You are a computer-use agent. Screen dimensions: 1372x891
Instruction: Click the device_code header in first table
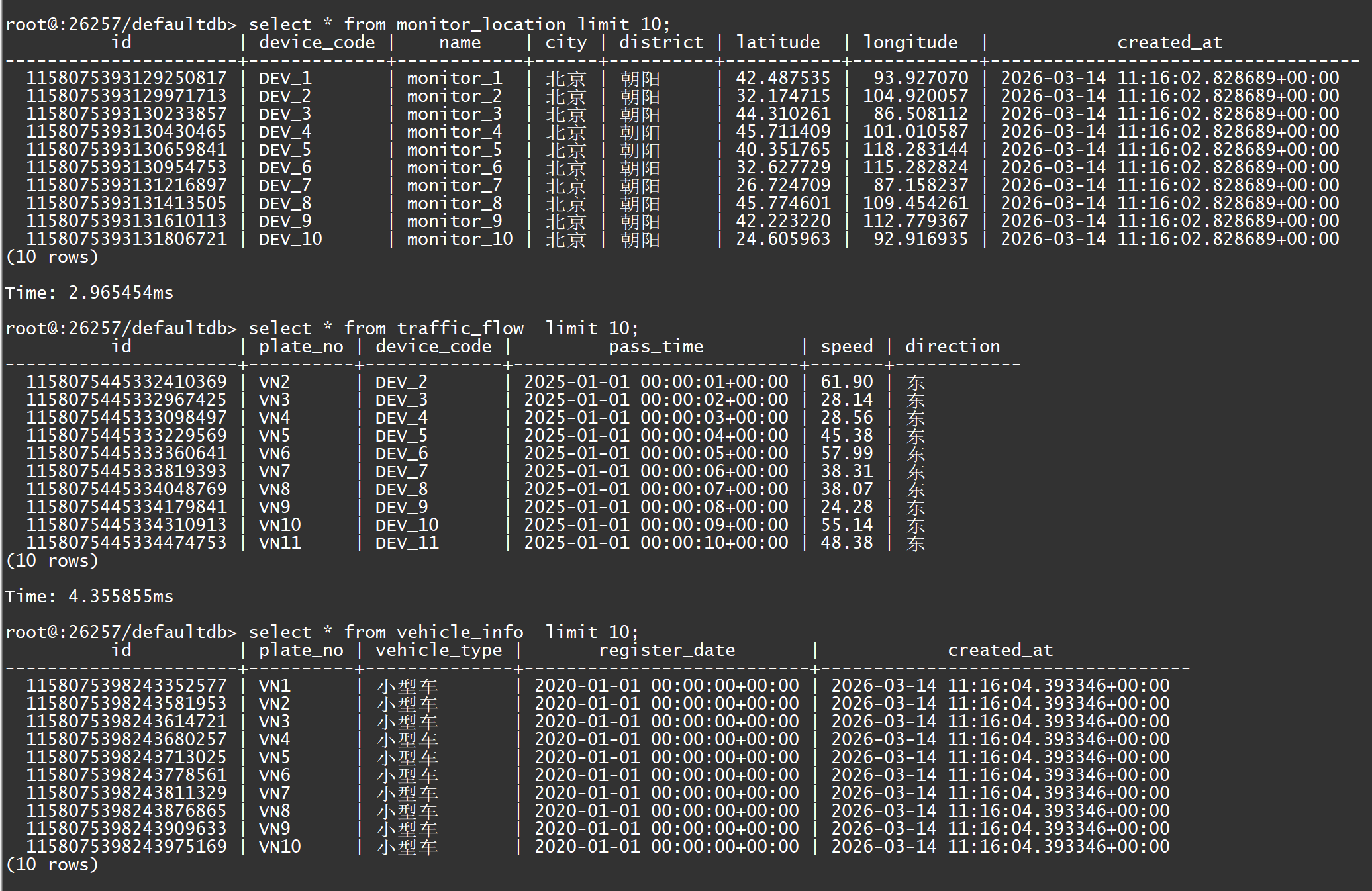(317, 42)
